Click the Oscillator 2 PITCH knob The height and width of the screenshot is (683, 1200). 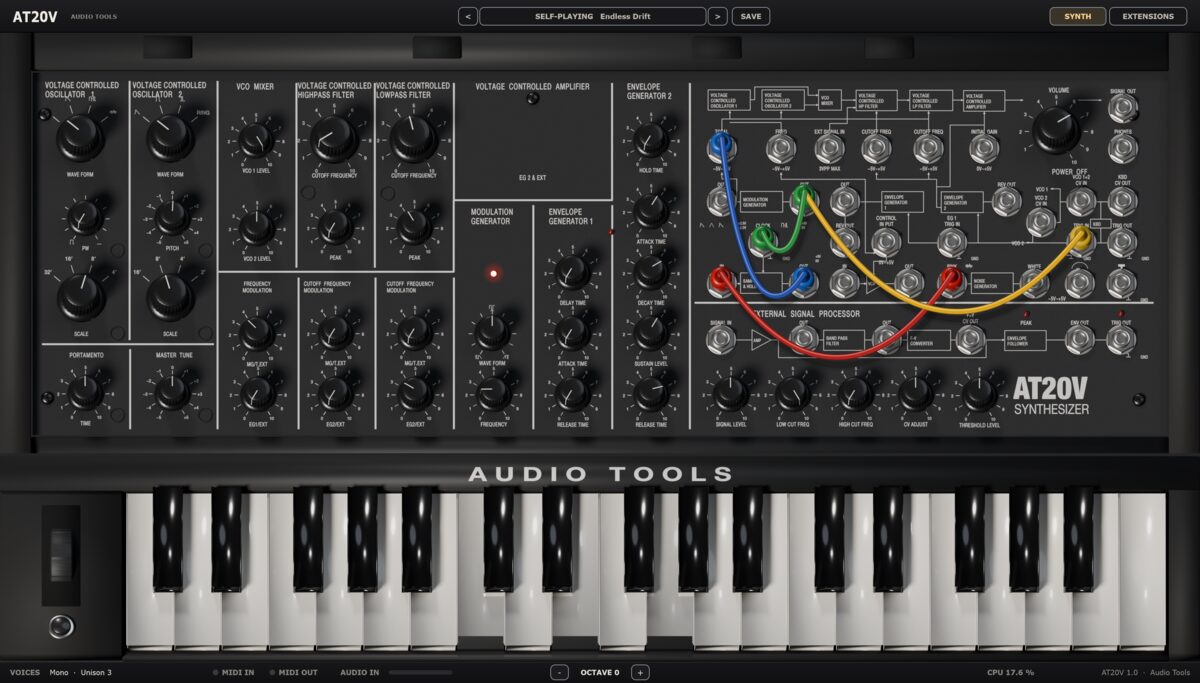[172, 216]
